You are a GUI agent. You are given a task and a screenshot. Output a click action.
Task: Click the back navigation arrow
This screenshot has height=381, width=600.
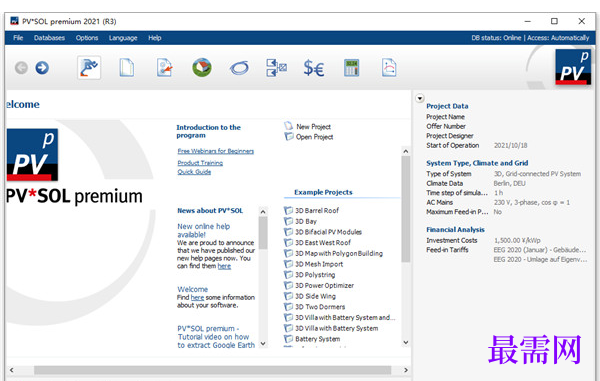[x=21, y=68]
